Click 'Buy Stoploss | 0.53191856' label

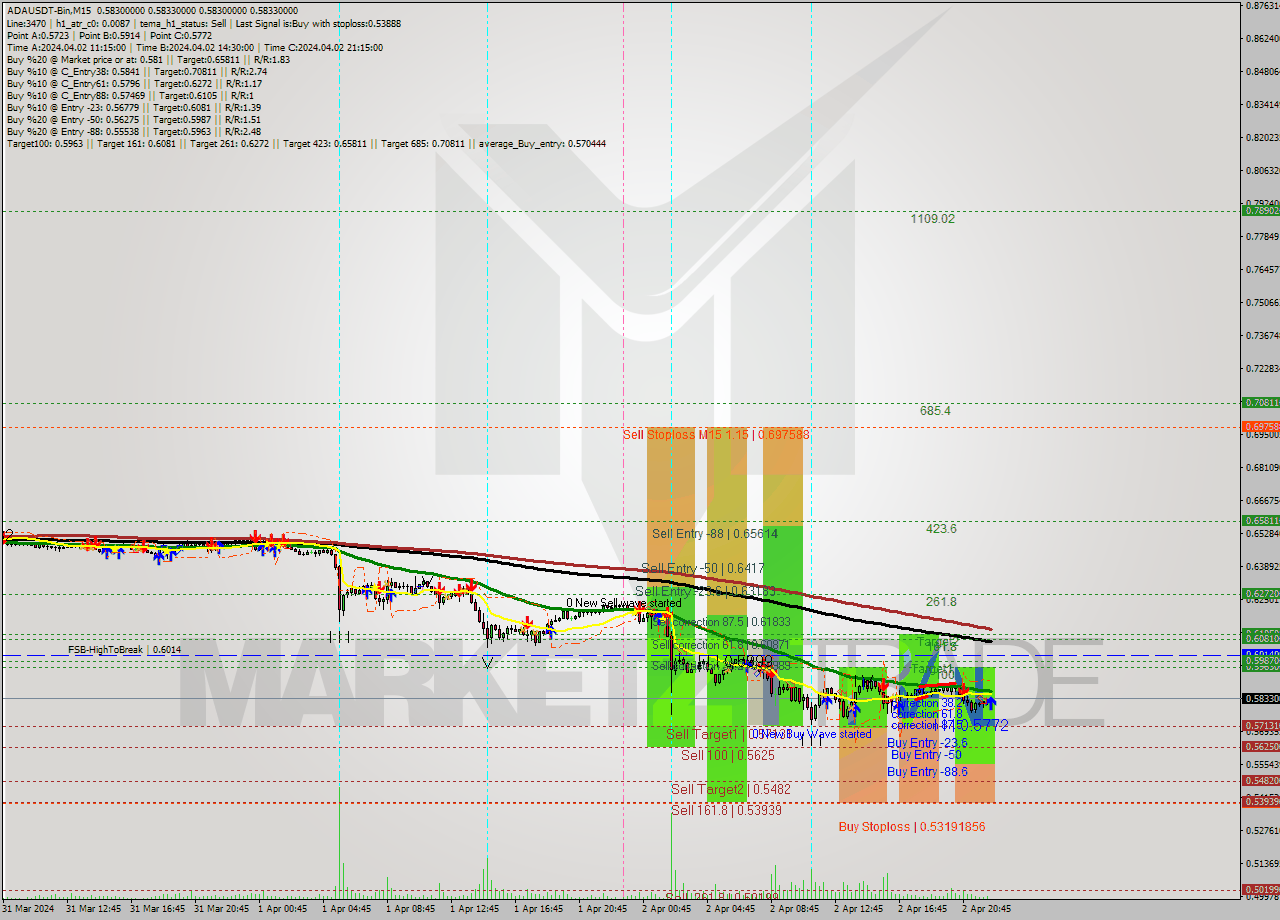point(912,827)
